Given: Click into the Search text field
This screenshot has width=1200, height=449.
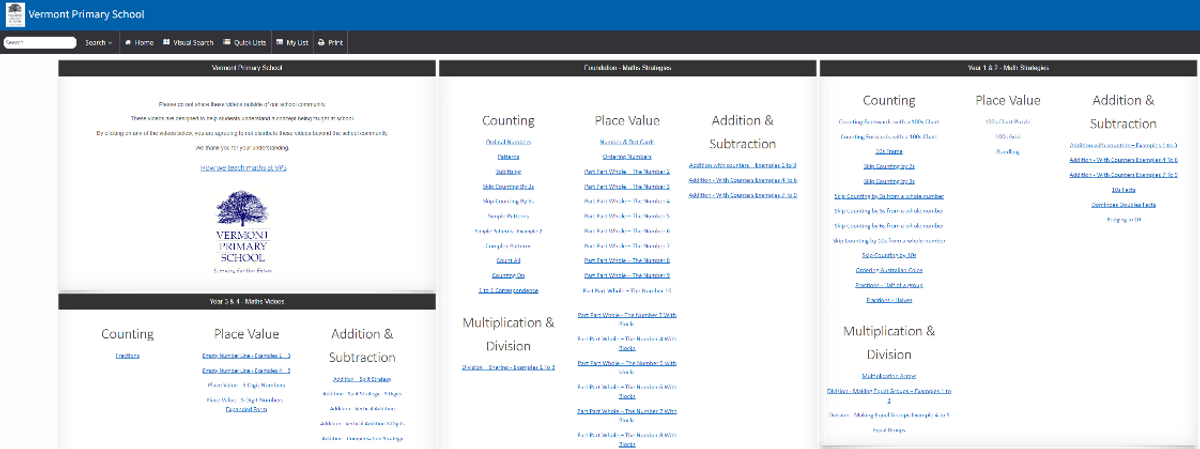Looking at the screenshot, I should pos(40,43).
